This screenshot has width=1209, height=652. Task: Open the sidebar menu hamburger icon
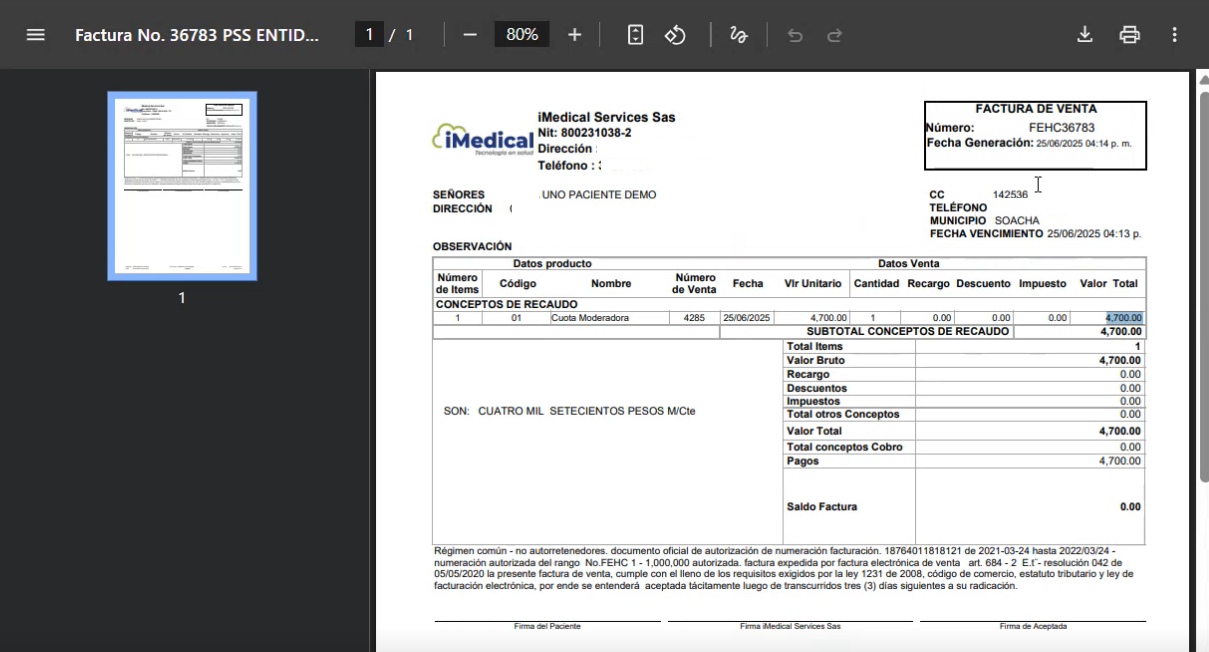pos(35,34)
